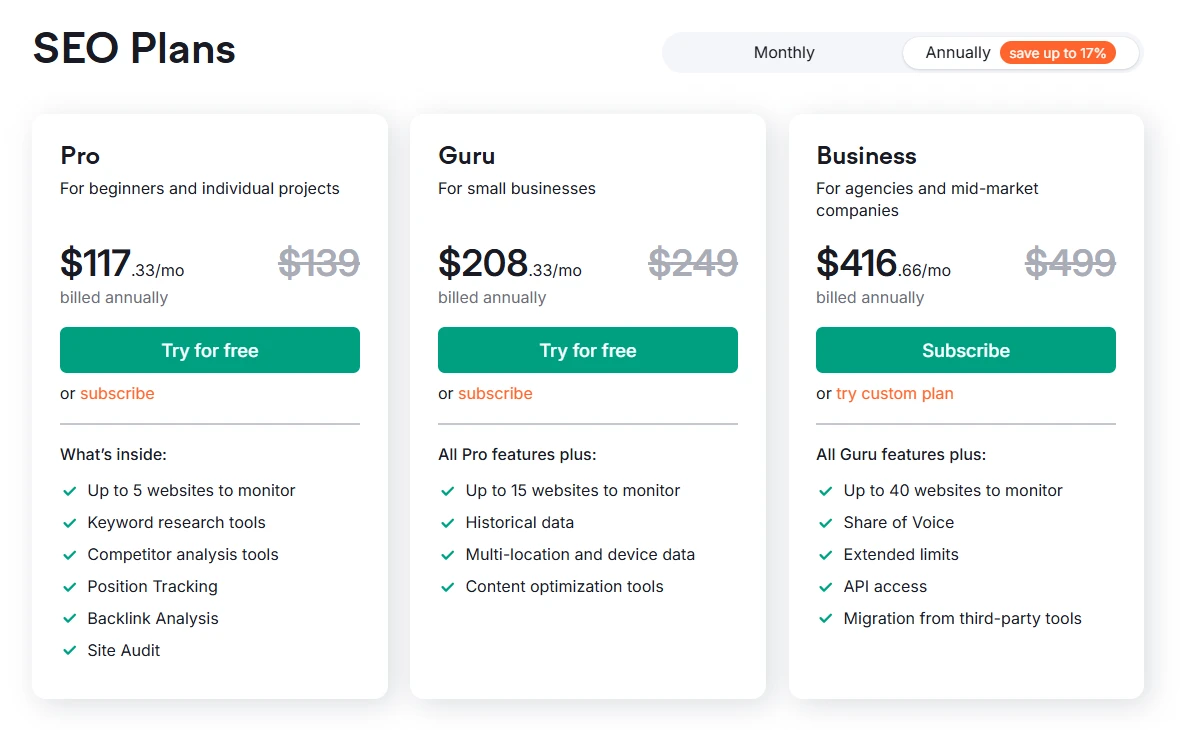This screenshot has width=1183, height=730.
Task: Open the Pro plan subscribe link
Action: 117,394
